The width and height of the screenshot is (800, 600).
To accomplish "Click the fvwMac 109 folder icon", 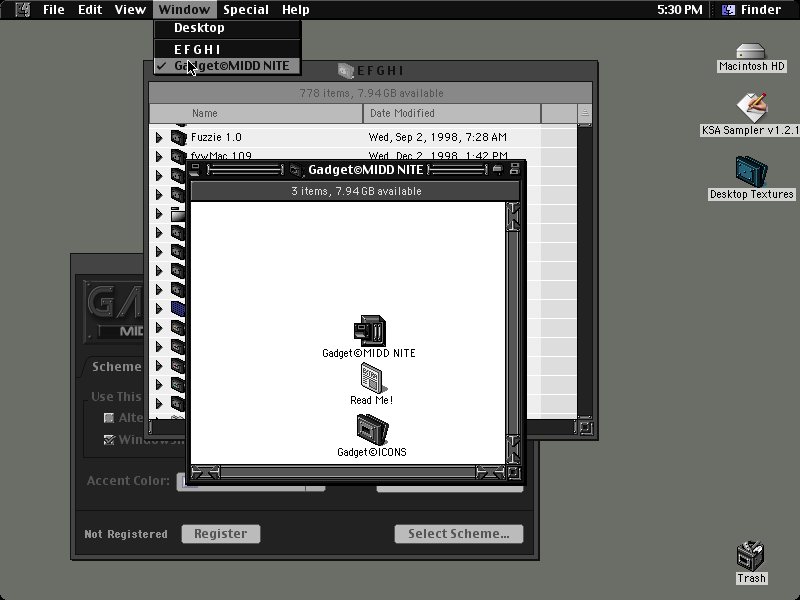I will 178,156.
